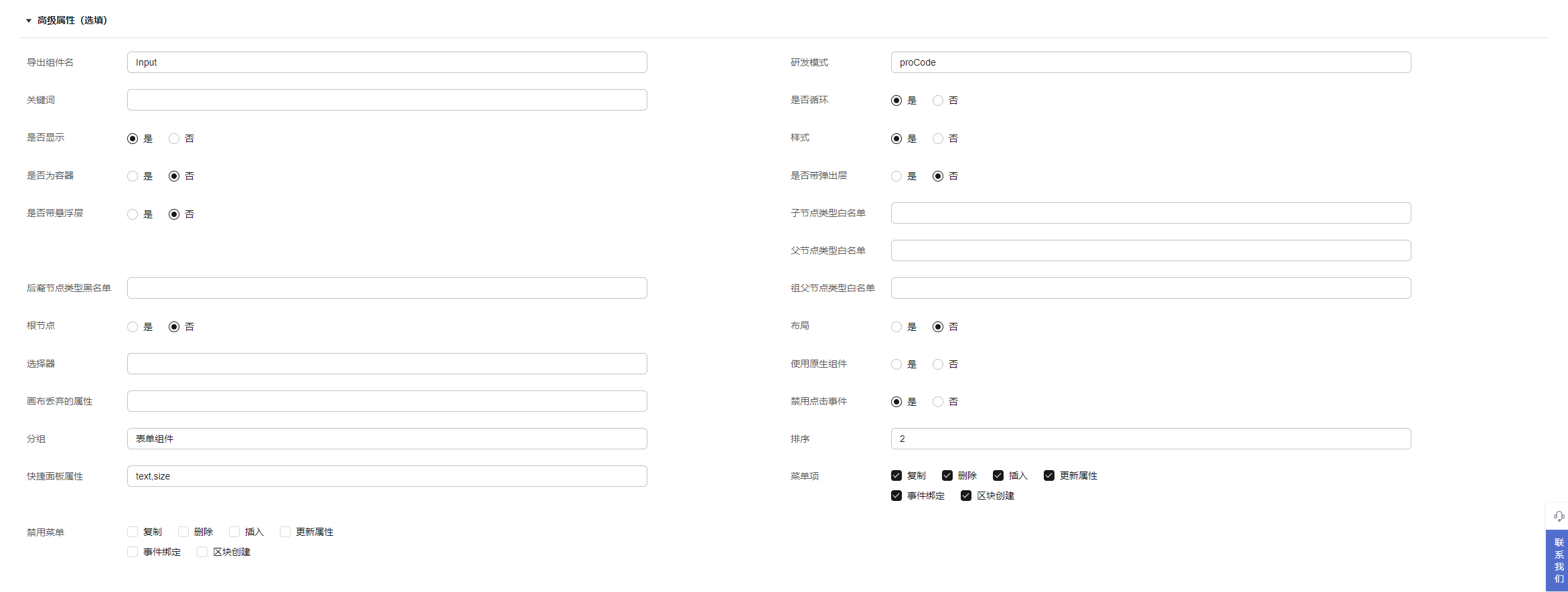Image resolution: width=1568 pixels, height=592 pixels.
Task: Select 是 for 使用原生组件
Action: 896,364
